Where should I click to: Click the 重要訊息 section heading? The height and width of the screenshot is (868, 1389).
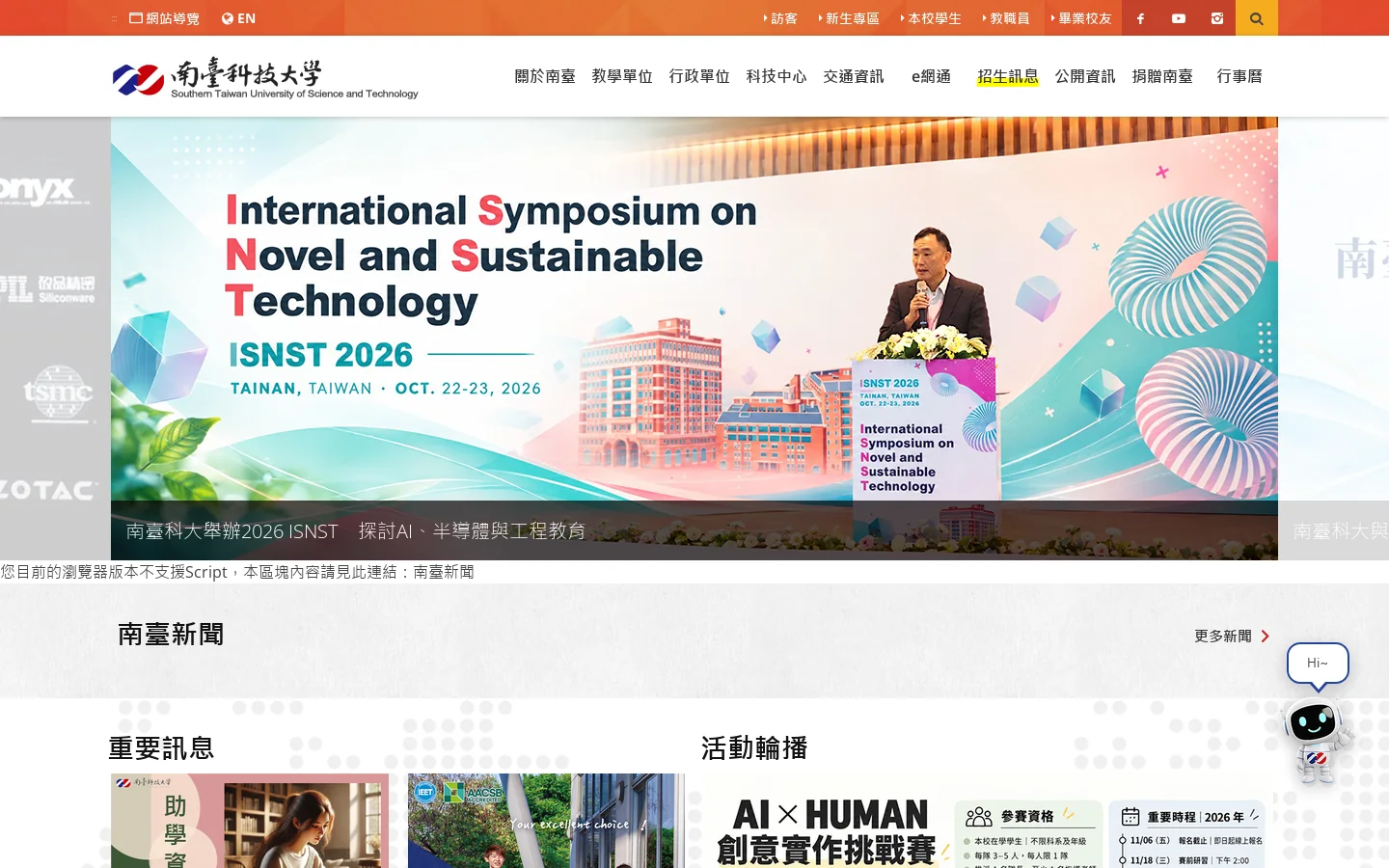point(161,748)
